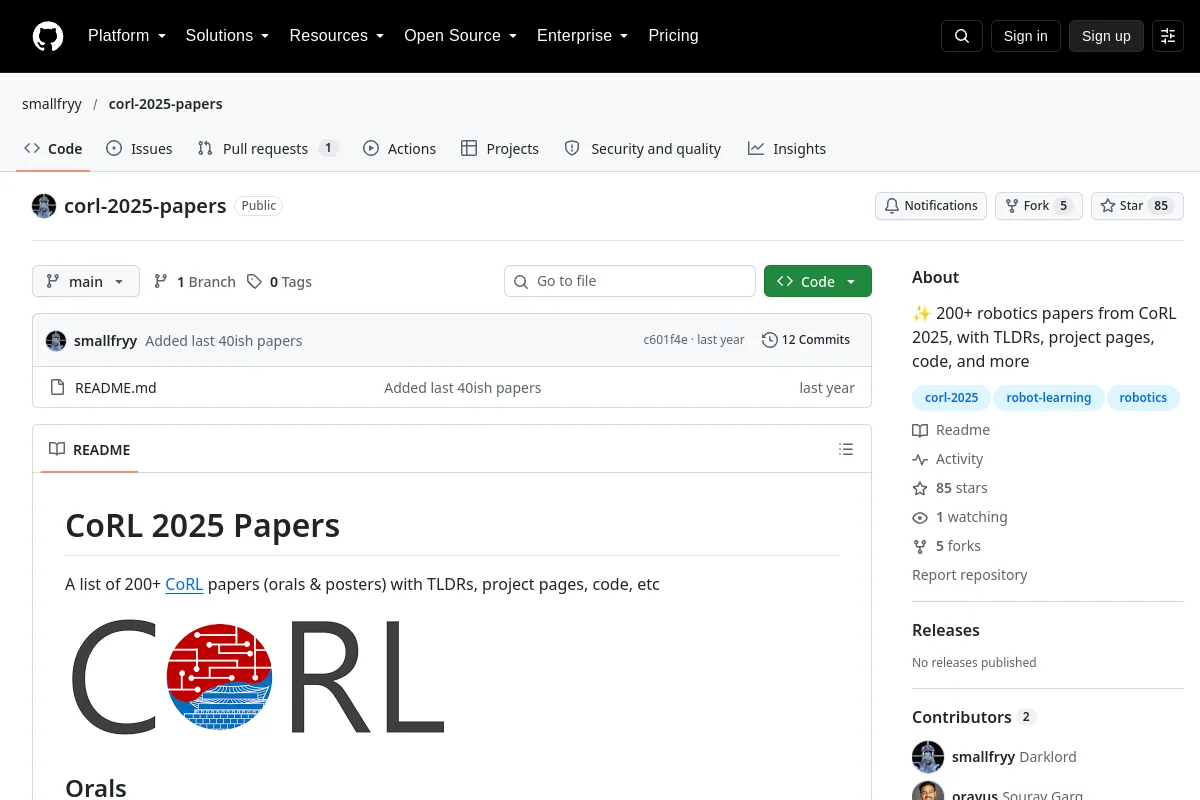Click the smallfryy author name in the commit row
Image resolution: width=1200 pixels, height=800 pixels.
tap(105, 341)
